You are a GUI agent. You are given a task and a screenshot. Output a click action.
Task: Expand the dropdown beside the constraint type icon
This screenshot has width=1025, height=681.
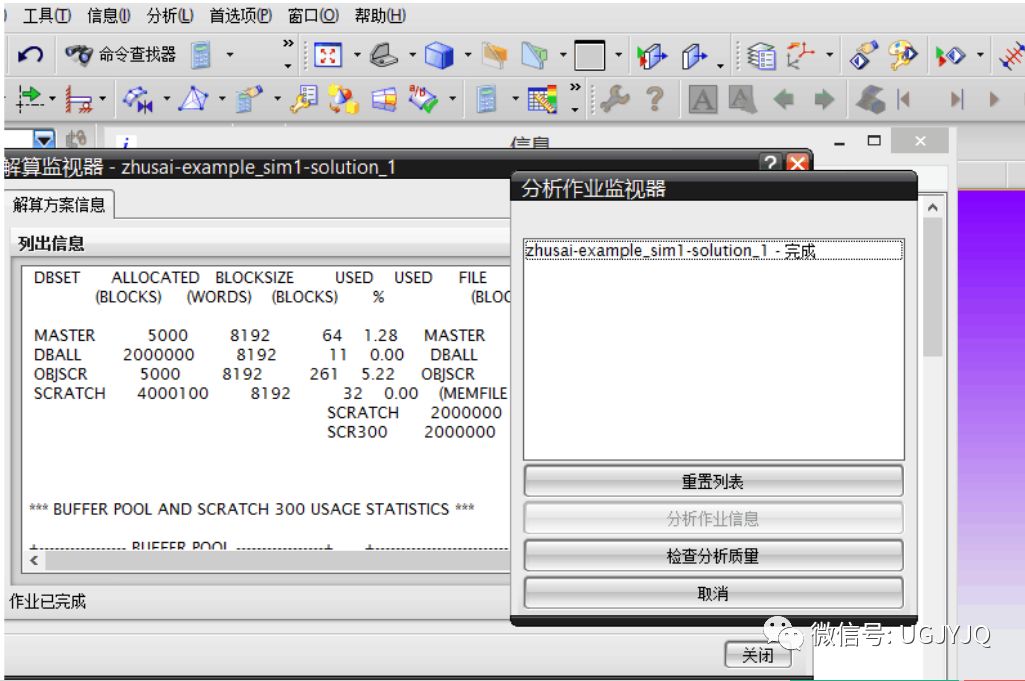pos(102,99)
